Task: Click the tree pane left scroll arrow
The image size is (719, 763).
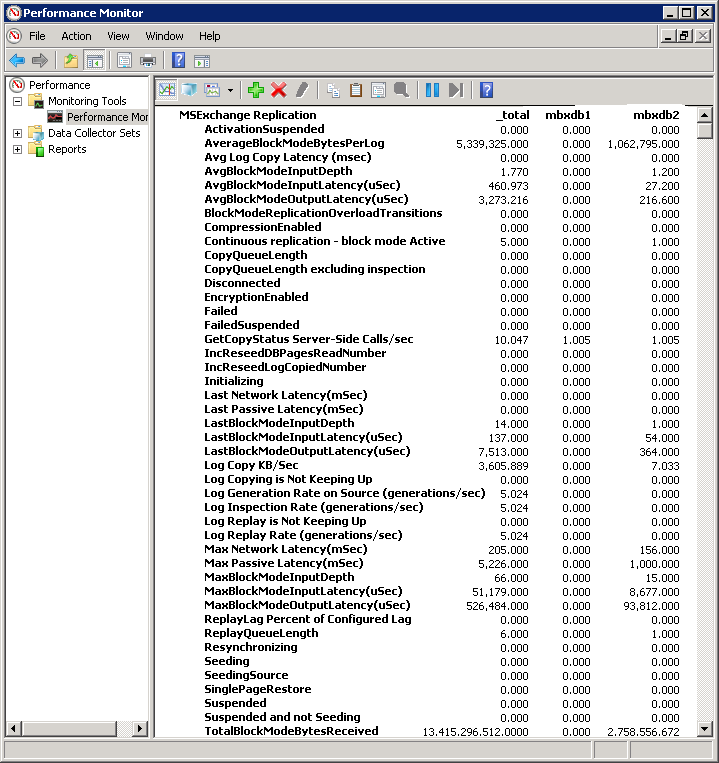Action: [14, 728]
